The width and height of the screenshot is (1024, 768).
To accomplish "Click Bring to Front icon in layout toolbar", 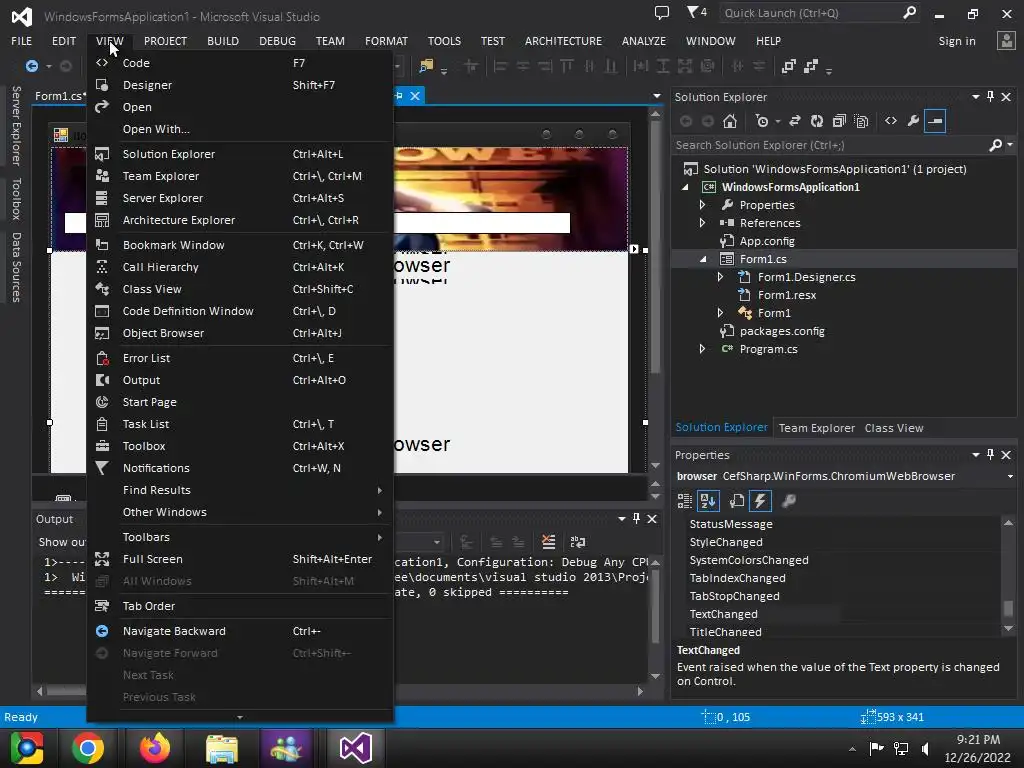I will point(789,66).
